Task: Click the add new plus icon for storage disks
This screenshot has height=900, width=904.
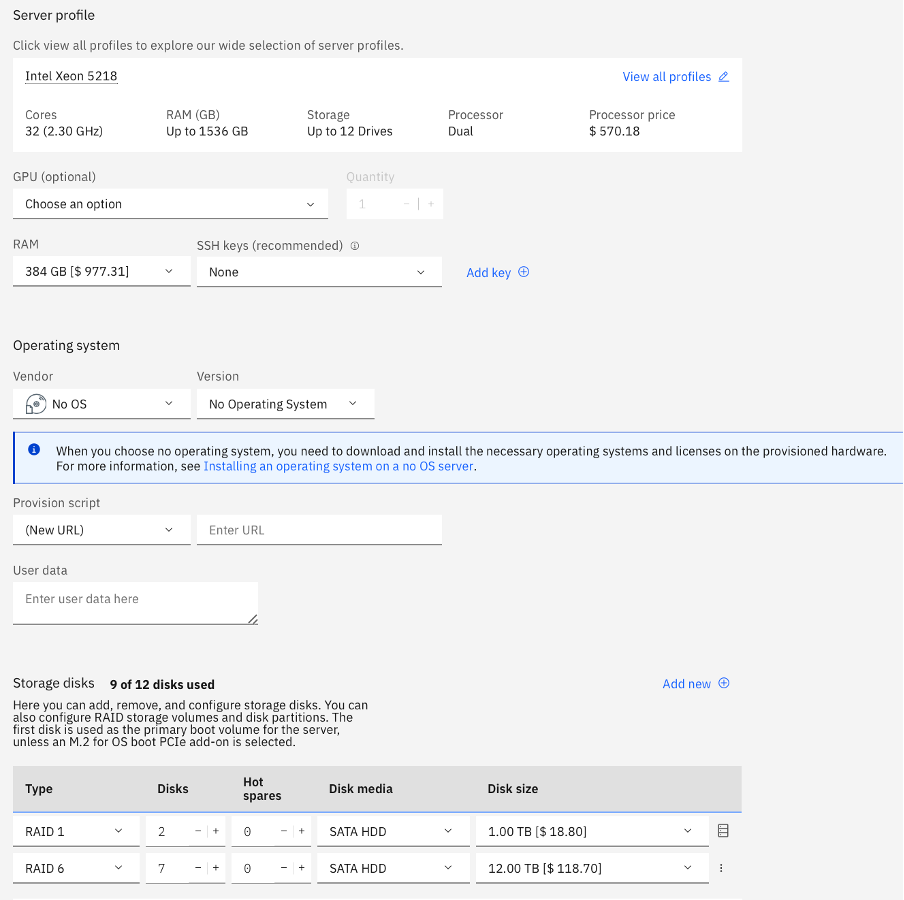Action: click(x=724, y=683)
